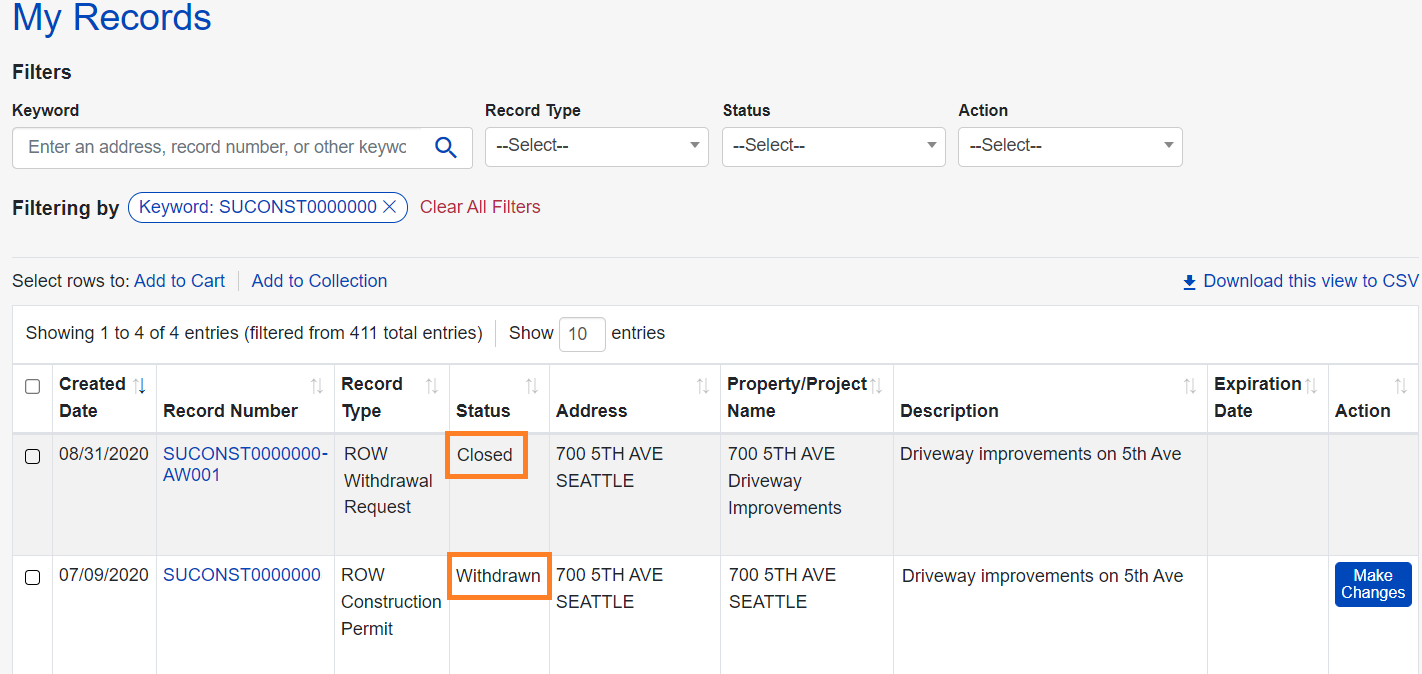Click the Clear All Filters link

click(x=480, y=207)
